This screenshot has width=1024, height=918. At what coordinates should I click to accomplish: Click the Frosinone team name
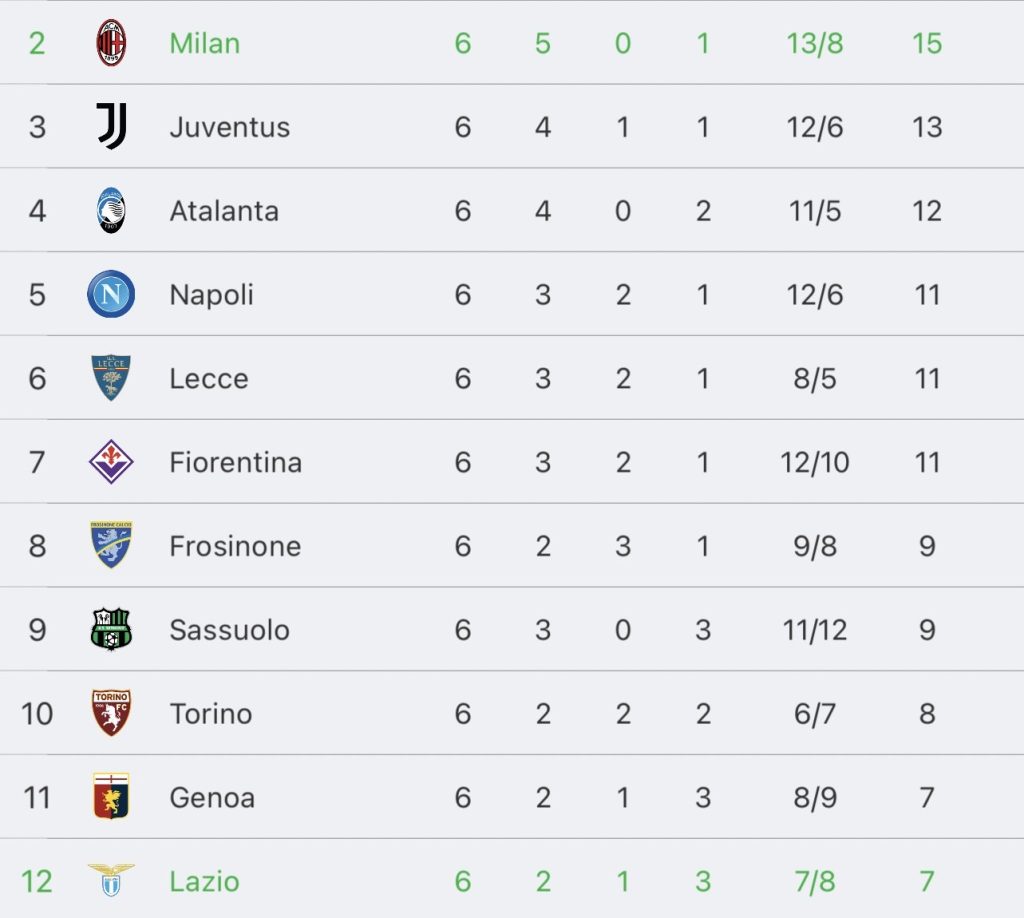tap(235, 546)
